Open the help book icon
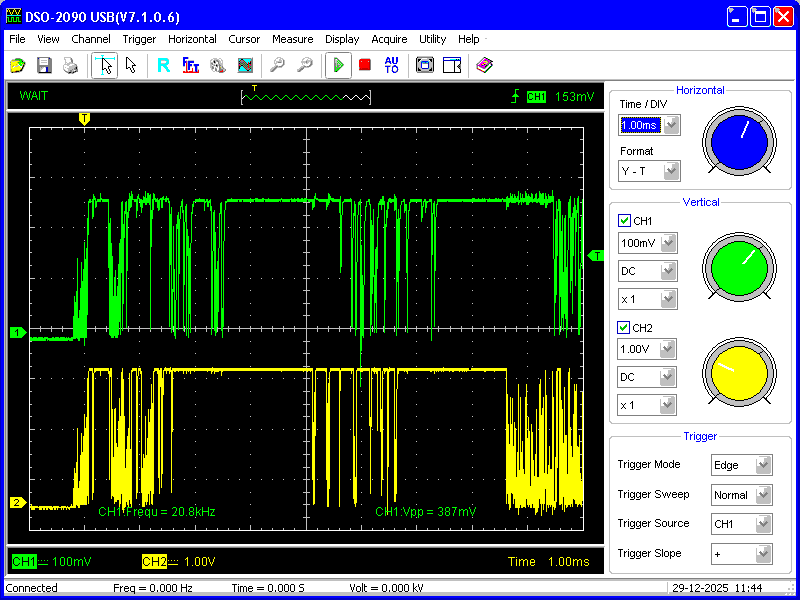 click(x=485, y=65)
